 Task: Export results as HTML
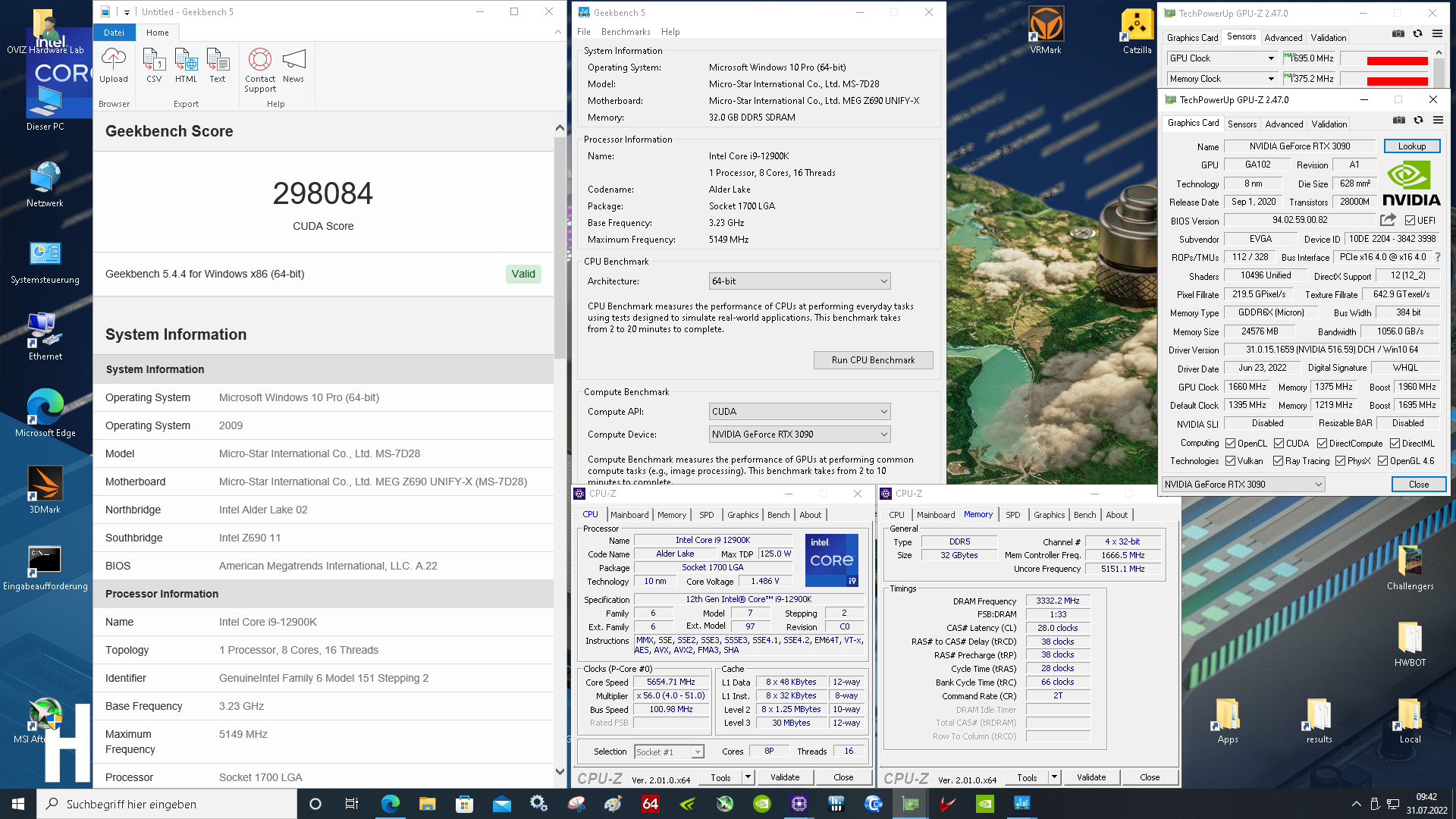point(186,66)
